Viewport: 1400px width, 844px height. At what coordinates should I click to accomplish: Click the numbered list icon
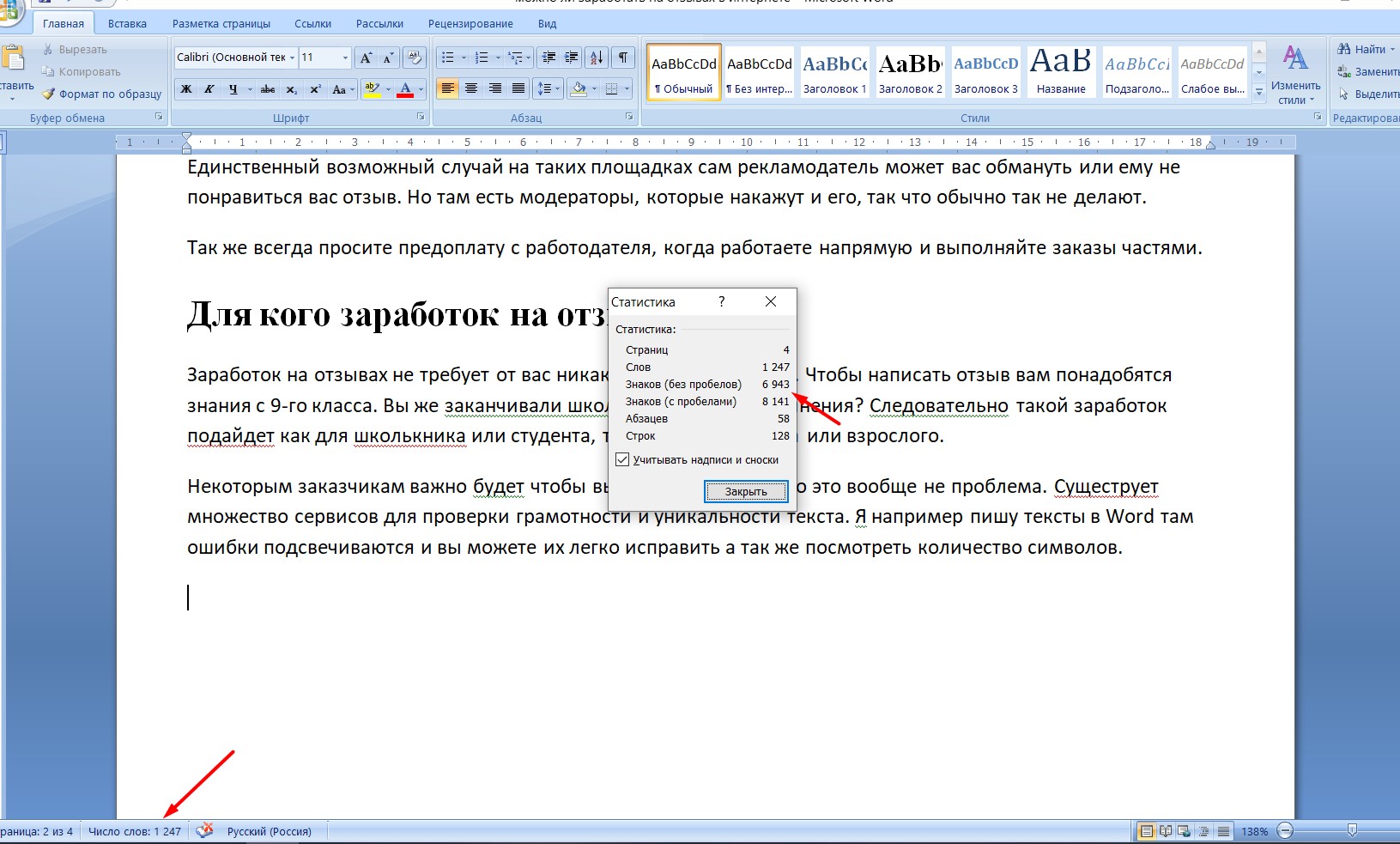point(482,58)
